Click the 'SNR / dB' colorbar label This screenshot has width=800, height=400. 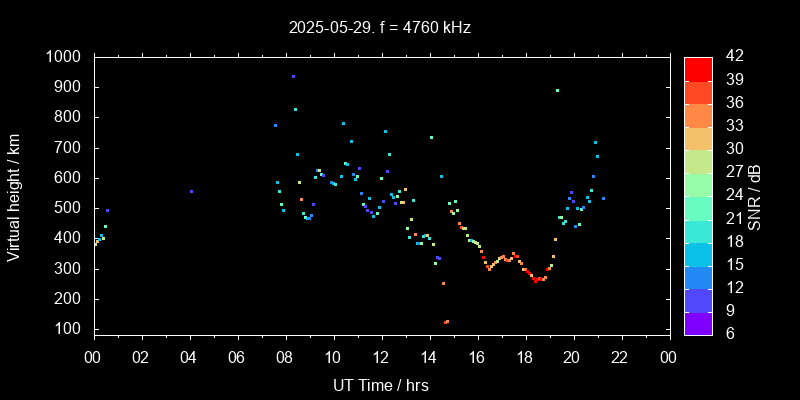click(756, 195)
